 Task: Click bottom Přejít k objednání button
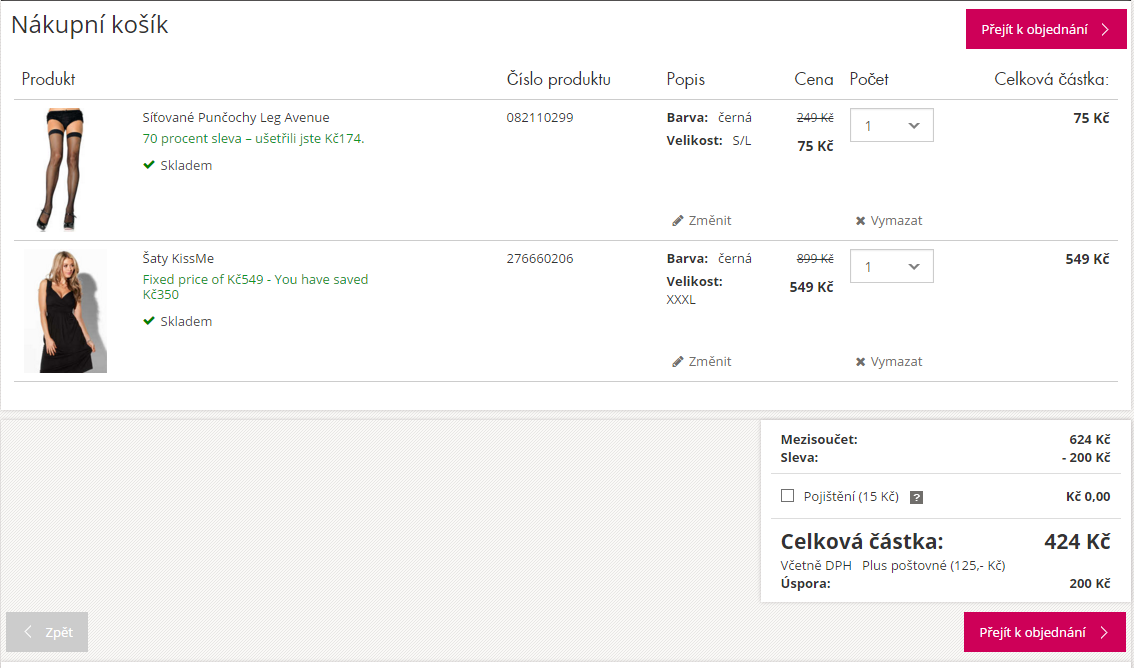tap(1045, 632)
